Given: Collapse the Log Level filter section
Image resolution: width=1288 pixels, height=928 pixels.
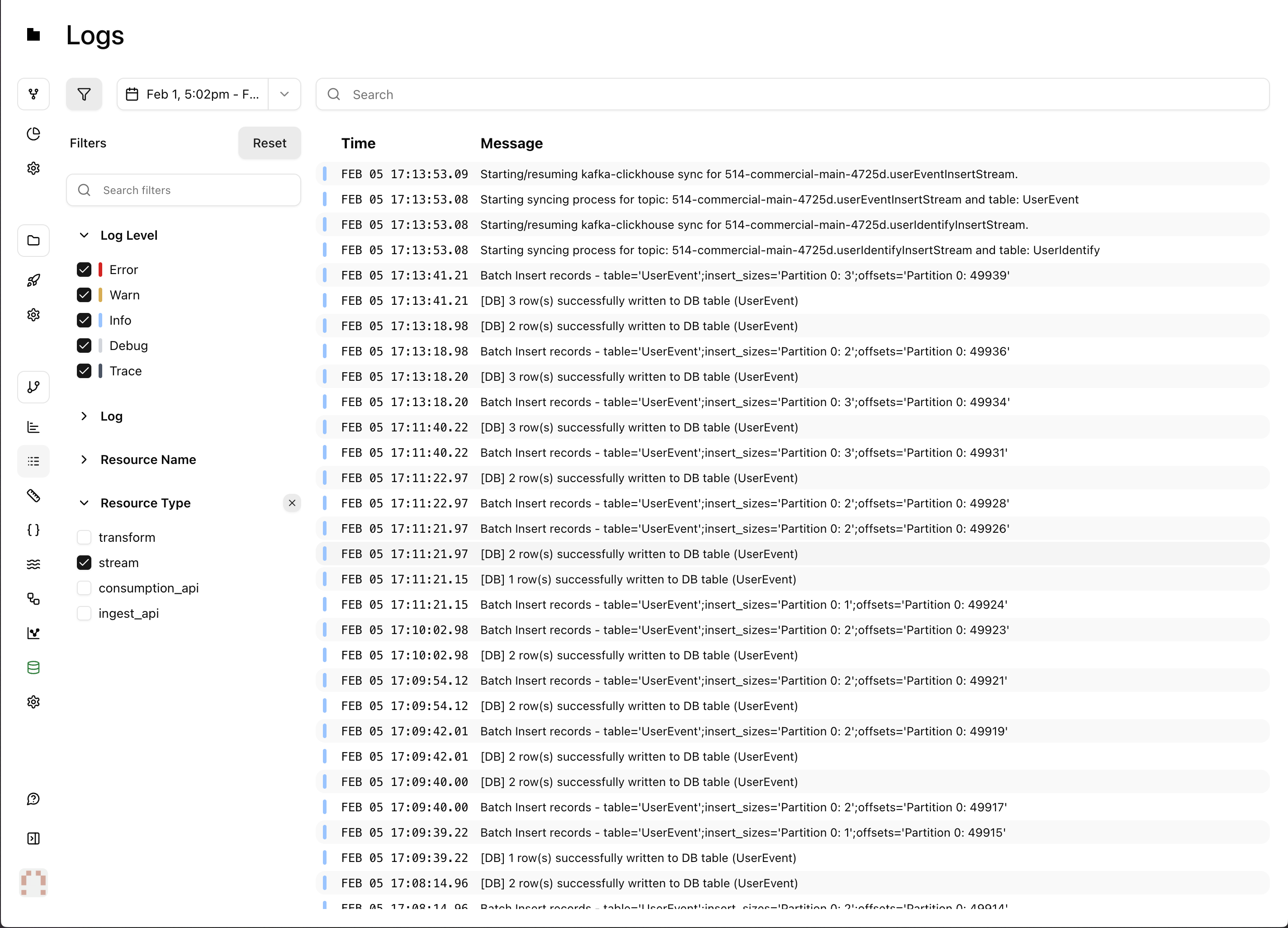Looking at the screenshot, I should [x=84, y=235].
